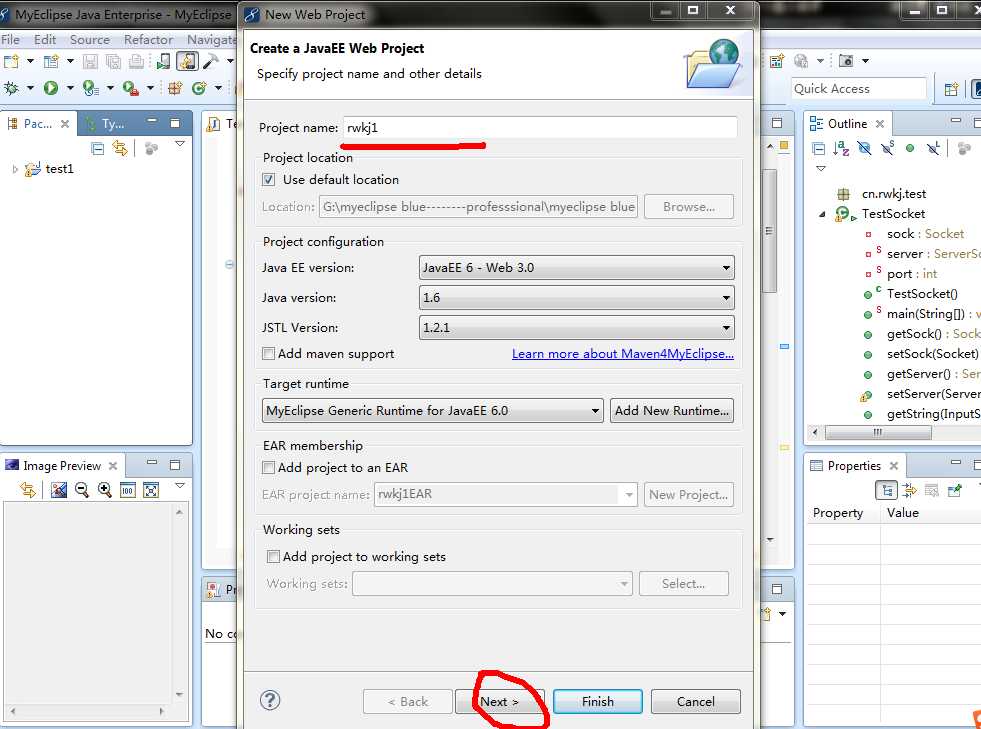The height and width of the screenshot is (729, 981).
Task: Click Link with Editor in Package Explorer
Action: (119, 148)
